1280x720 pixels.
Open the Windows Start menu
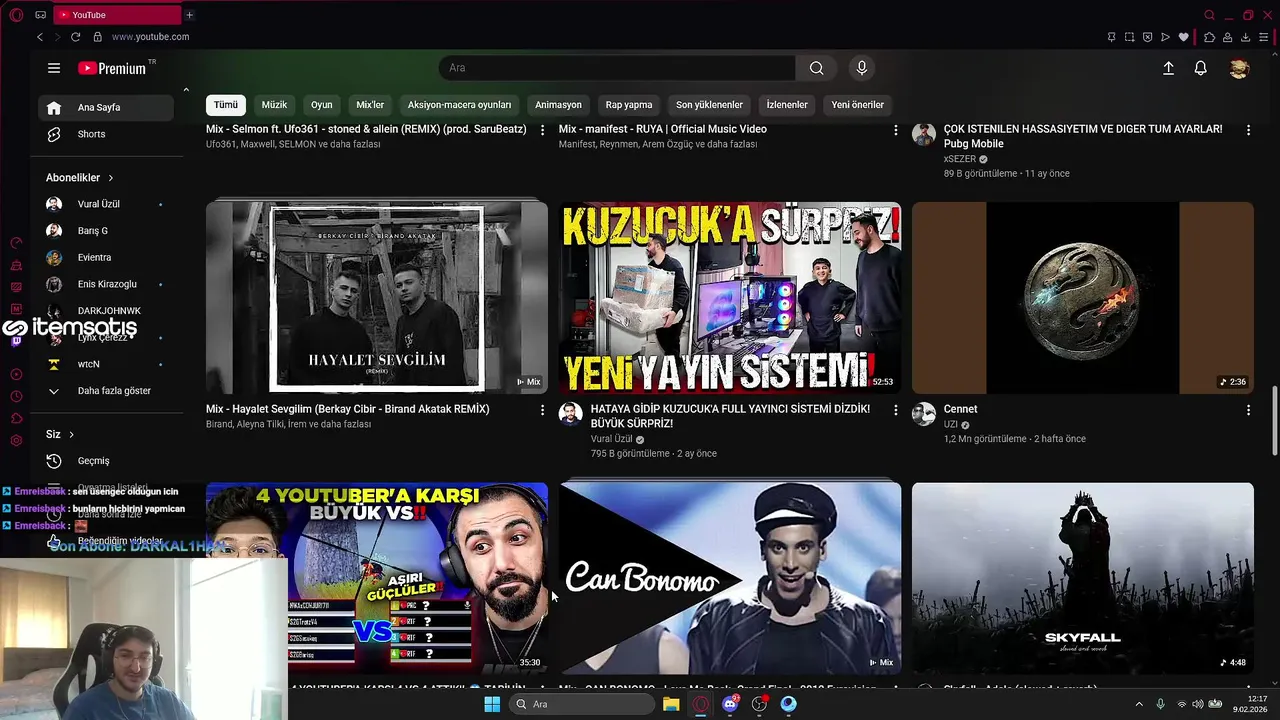point(492,704)
